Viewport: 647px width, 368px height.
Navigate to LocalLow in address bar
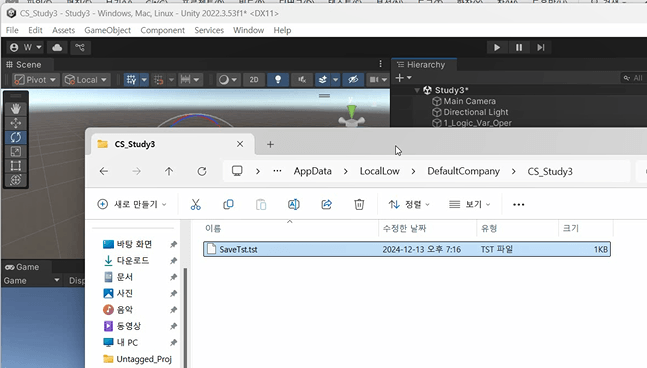coord(380,171)
